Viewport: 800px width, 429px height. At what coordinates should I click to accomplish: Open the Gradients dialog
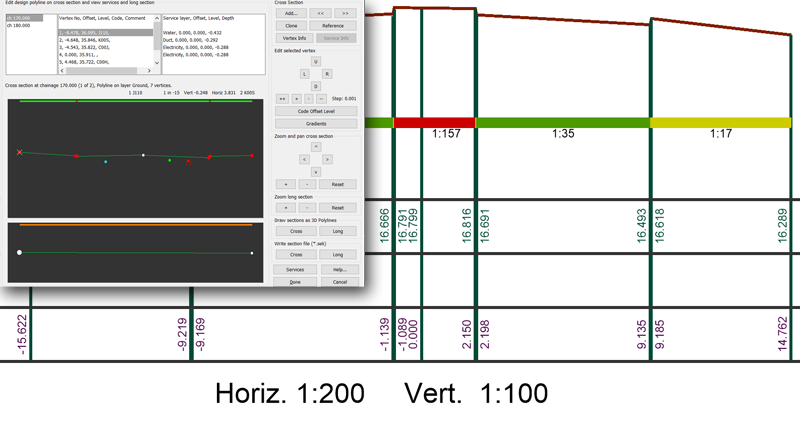[x=315, y=123]
